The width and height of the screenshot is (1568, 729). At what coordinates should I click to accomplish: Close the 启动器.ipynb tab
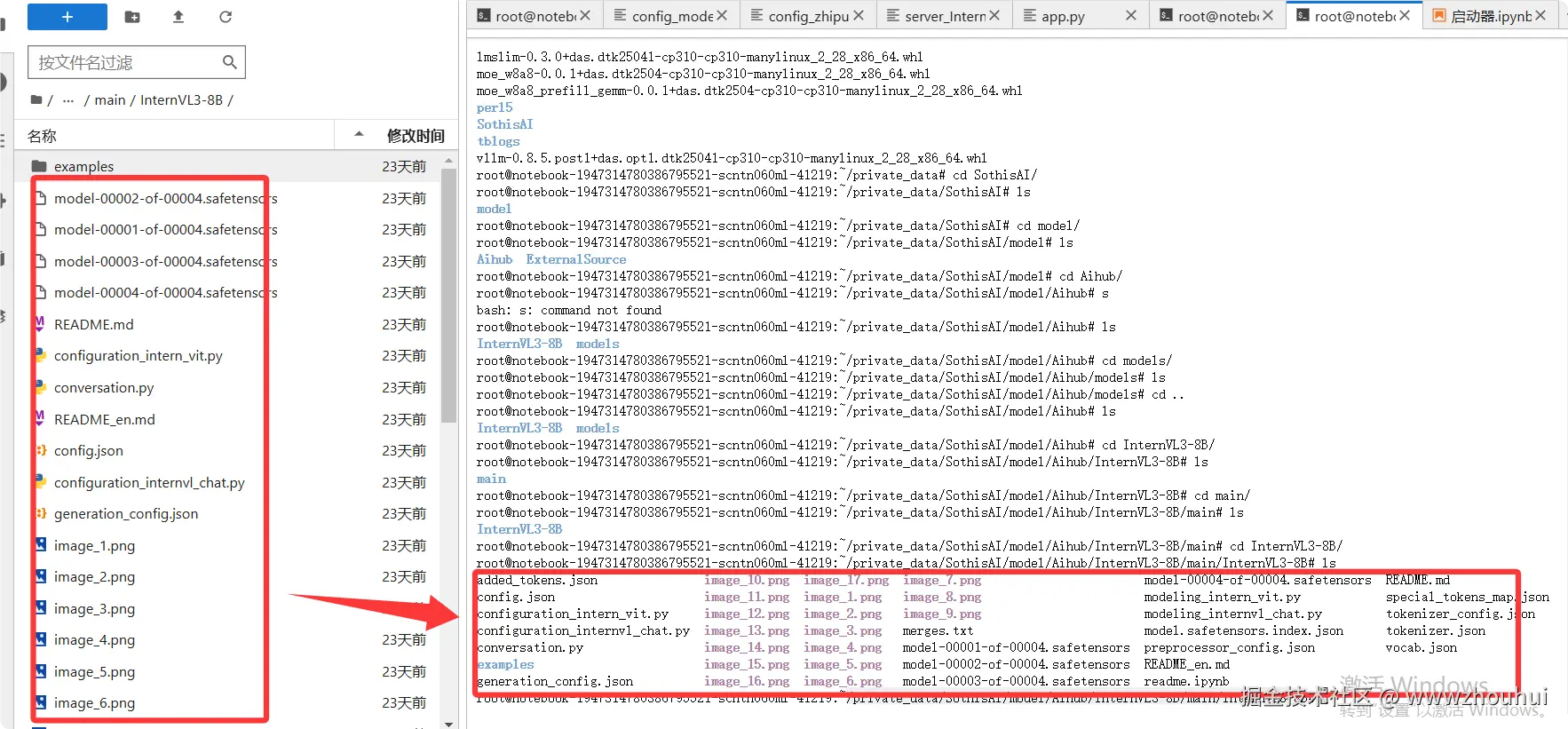(x=1540, y=16)
